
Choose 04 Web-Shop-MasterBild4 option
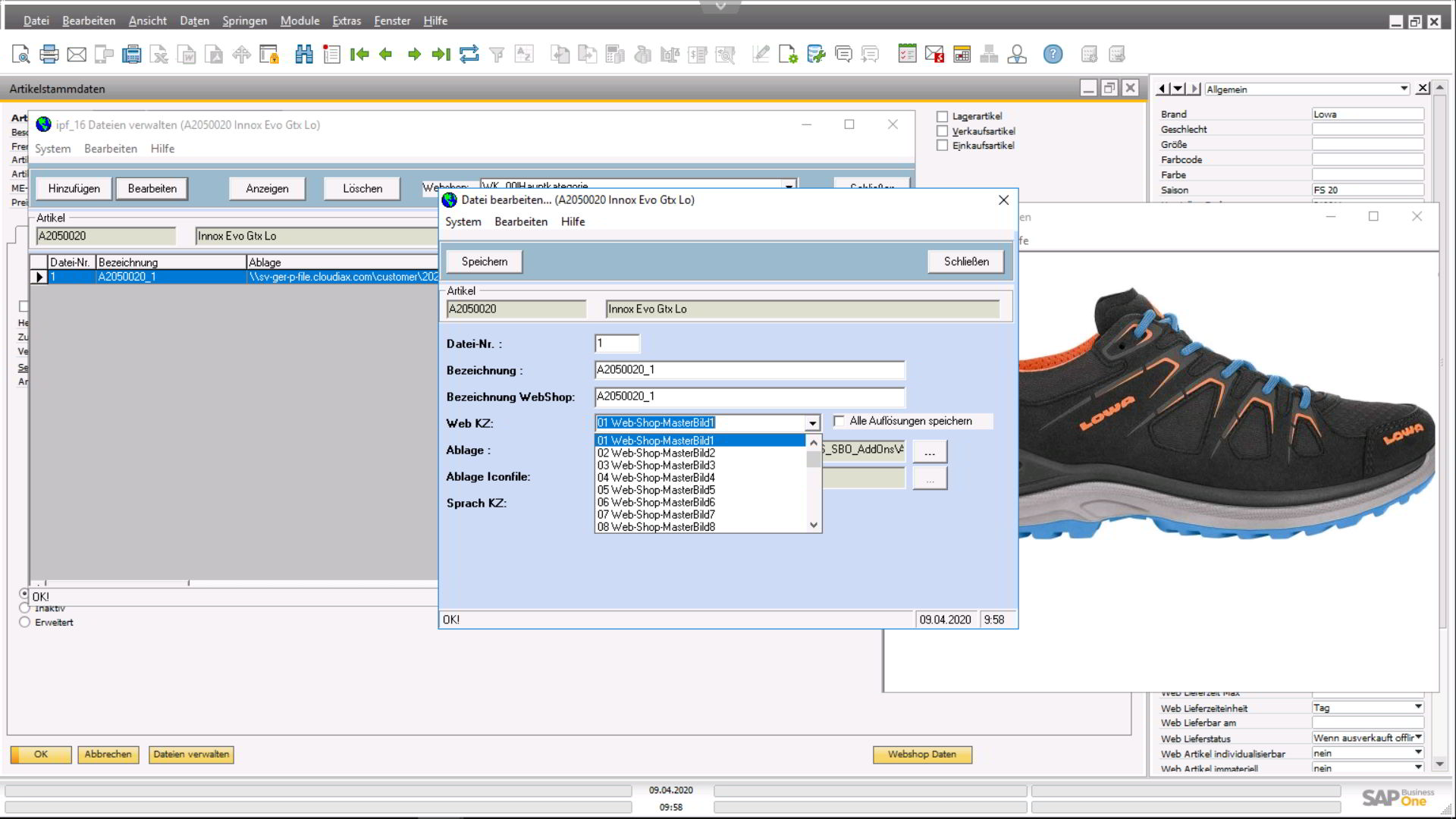tap(700, 478)
